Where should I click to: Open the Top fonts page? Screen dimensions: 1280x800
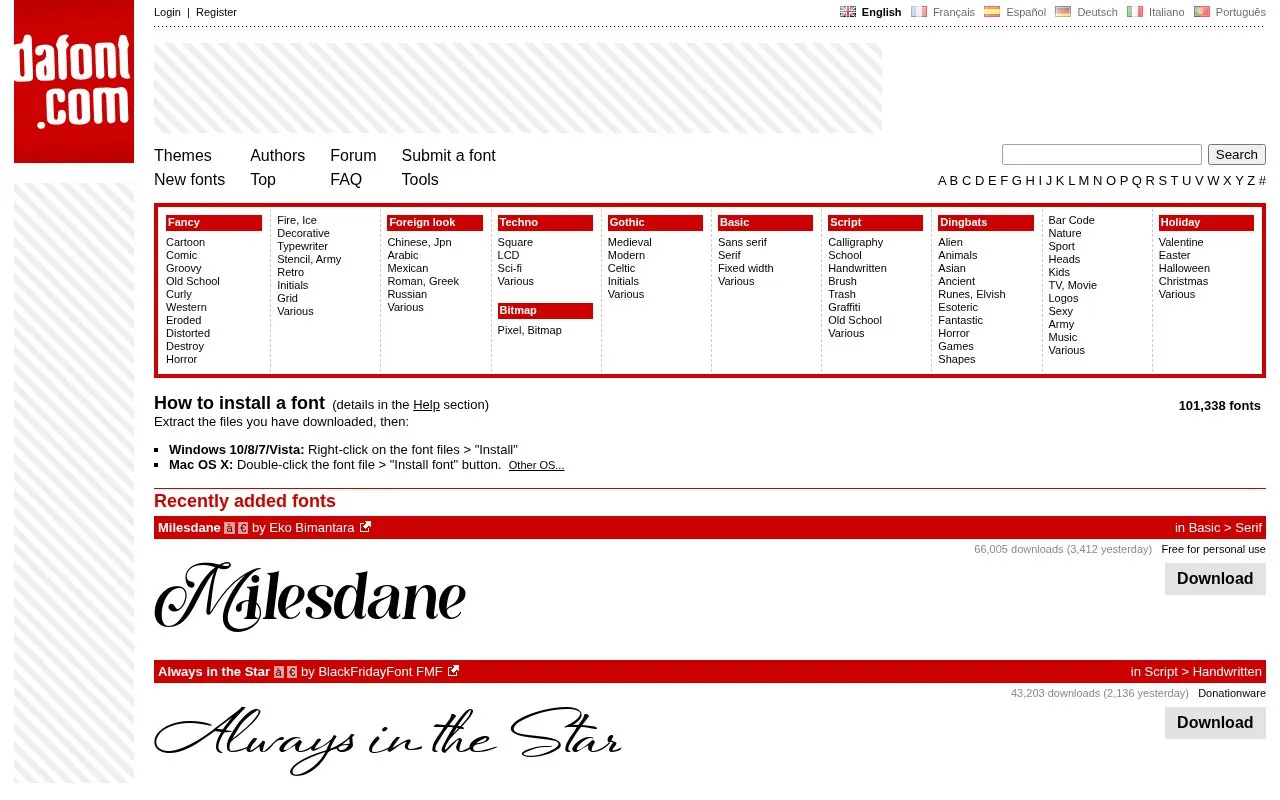pos(263,179)
